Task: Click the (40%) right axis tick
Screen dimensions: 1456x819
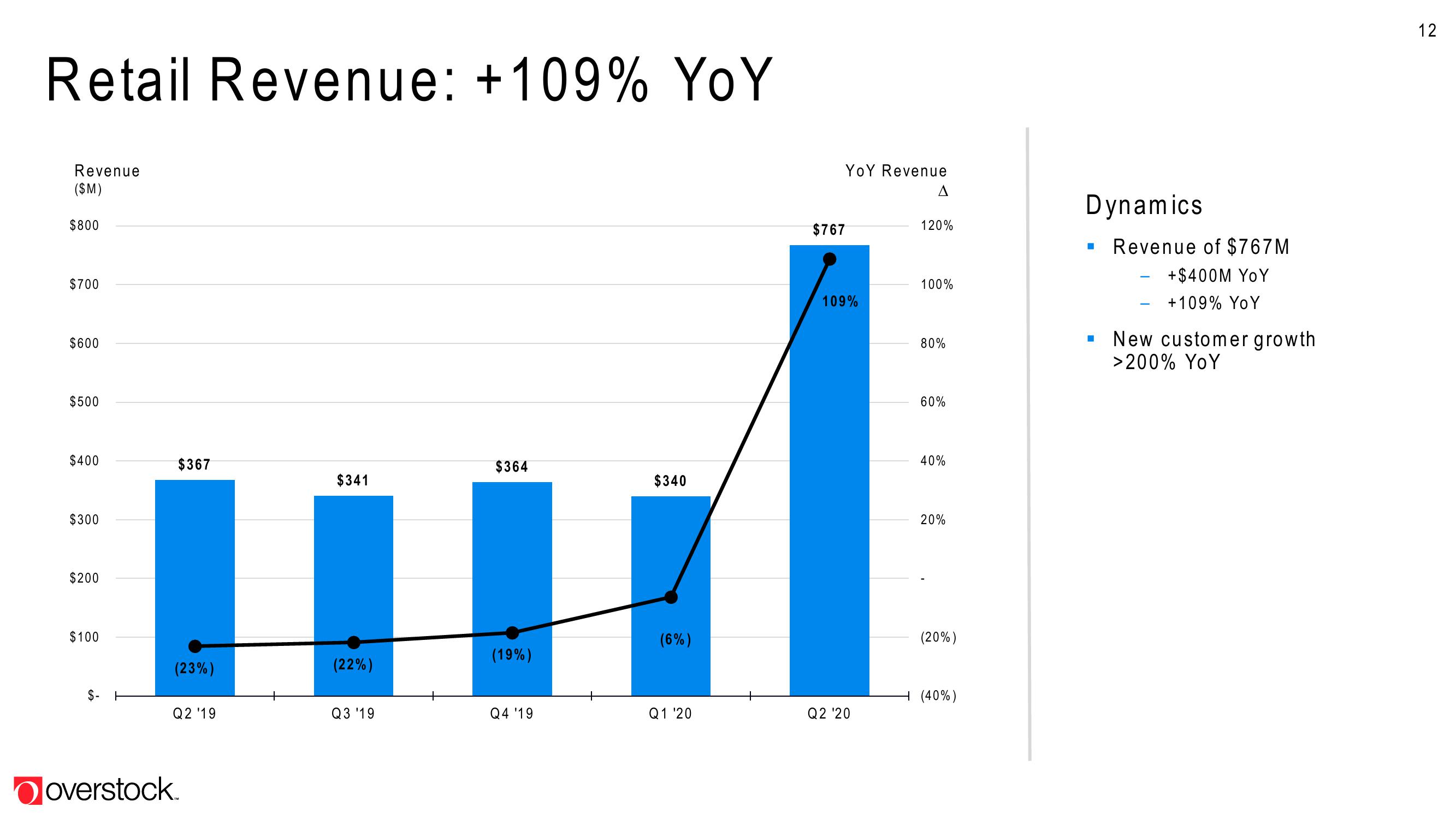Action: coord(939,696)
